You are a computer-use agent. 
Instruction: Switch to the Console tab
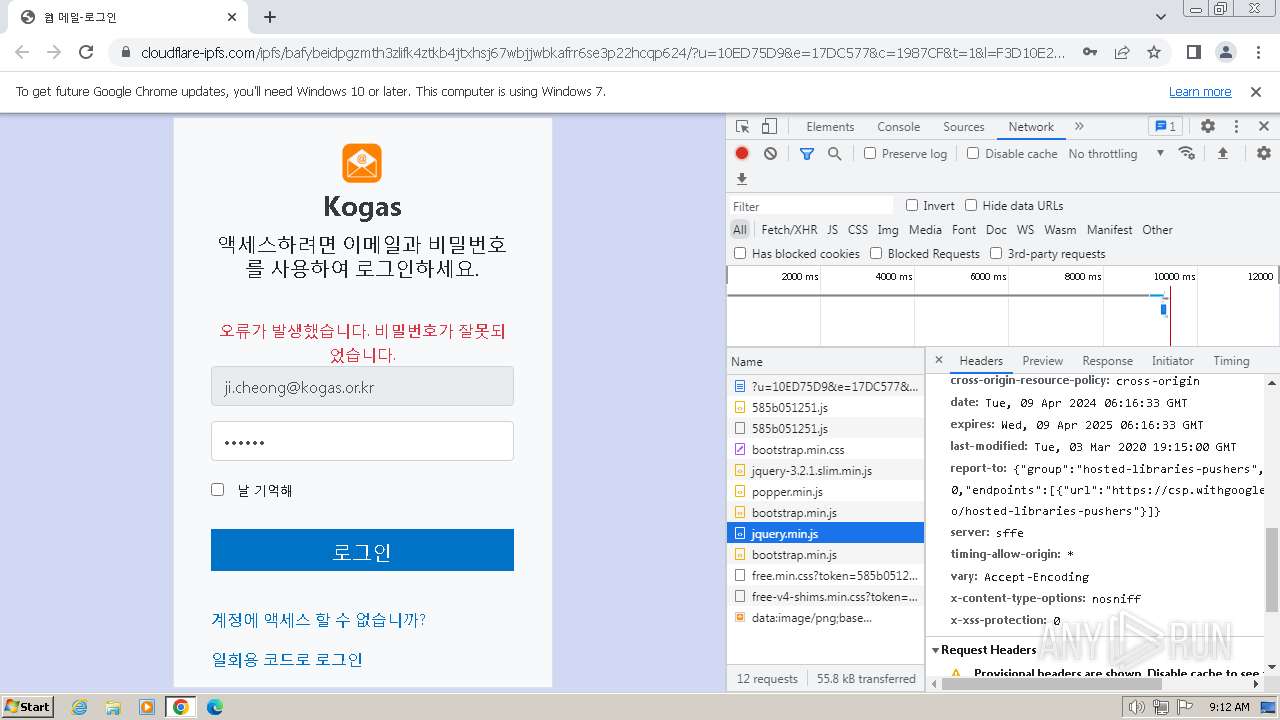pos(898,127)
